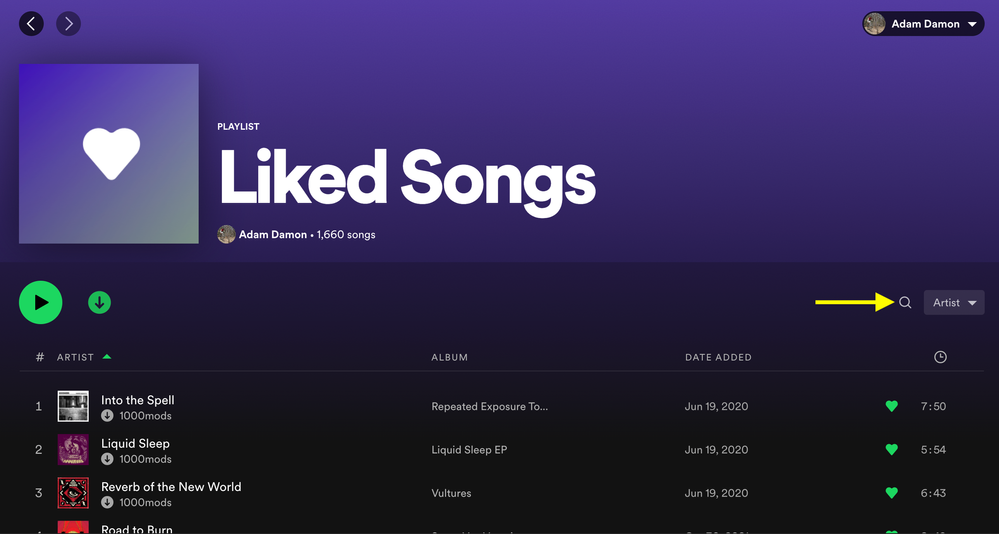Click Adam Damon's avatar beside the song count
The height and width of the screenshot is (534, 999).
(x=227, y=234)
